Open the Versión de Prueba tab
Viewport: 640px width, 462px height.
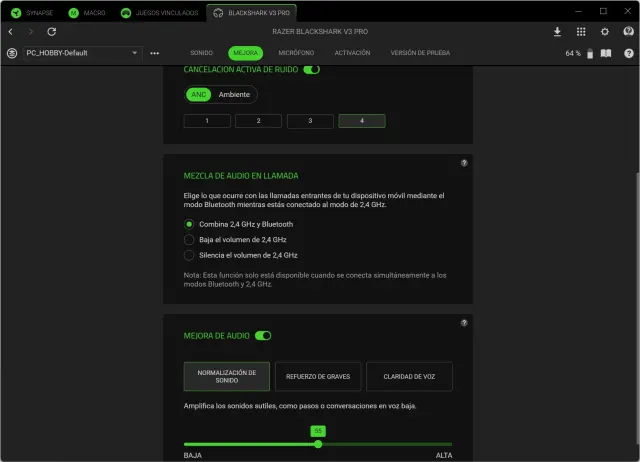pos(420,53)
